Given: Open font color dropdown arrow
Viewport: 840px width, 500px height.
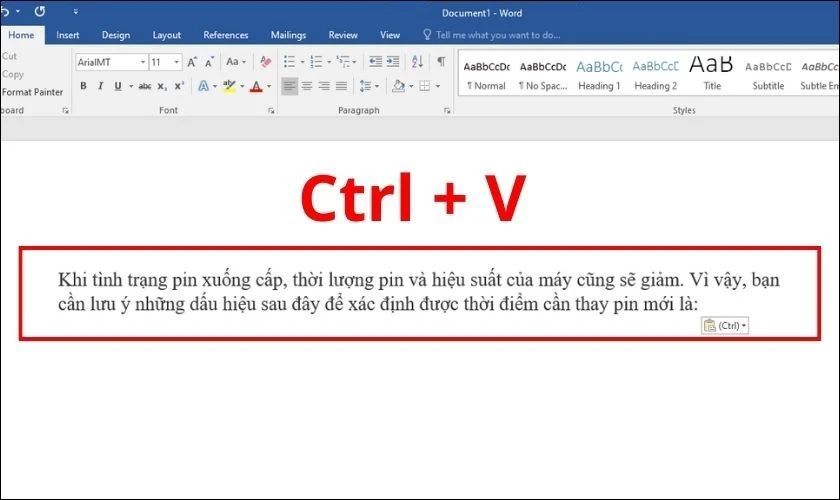Looking at the screenshot, I should 269,86.
